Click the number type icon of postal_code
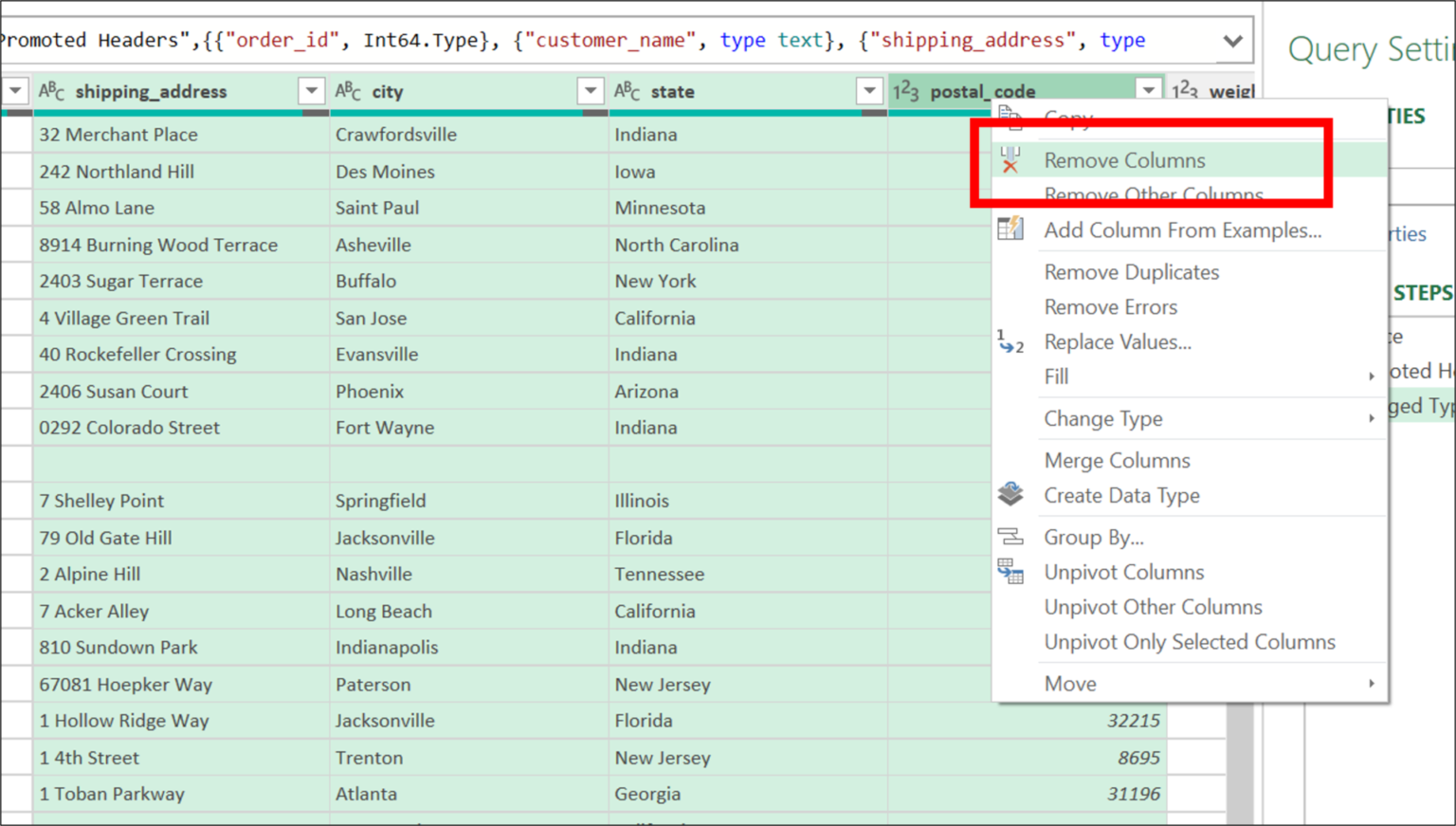 pyautogui.click(x=906, y=91)
